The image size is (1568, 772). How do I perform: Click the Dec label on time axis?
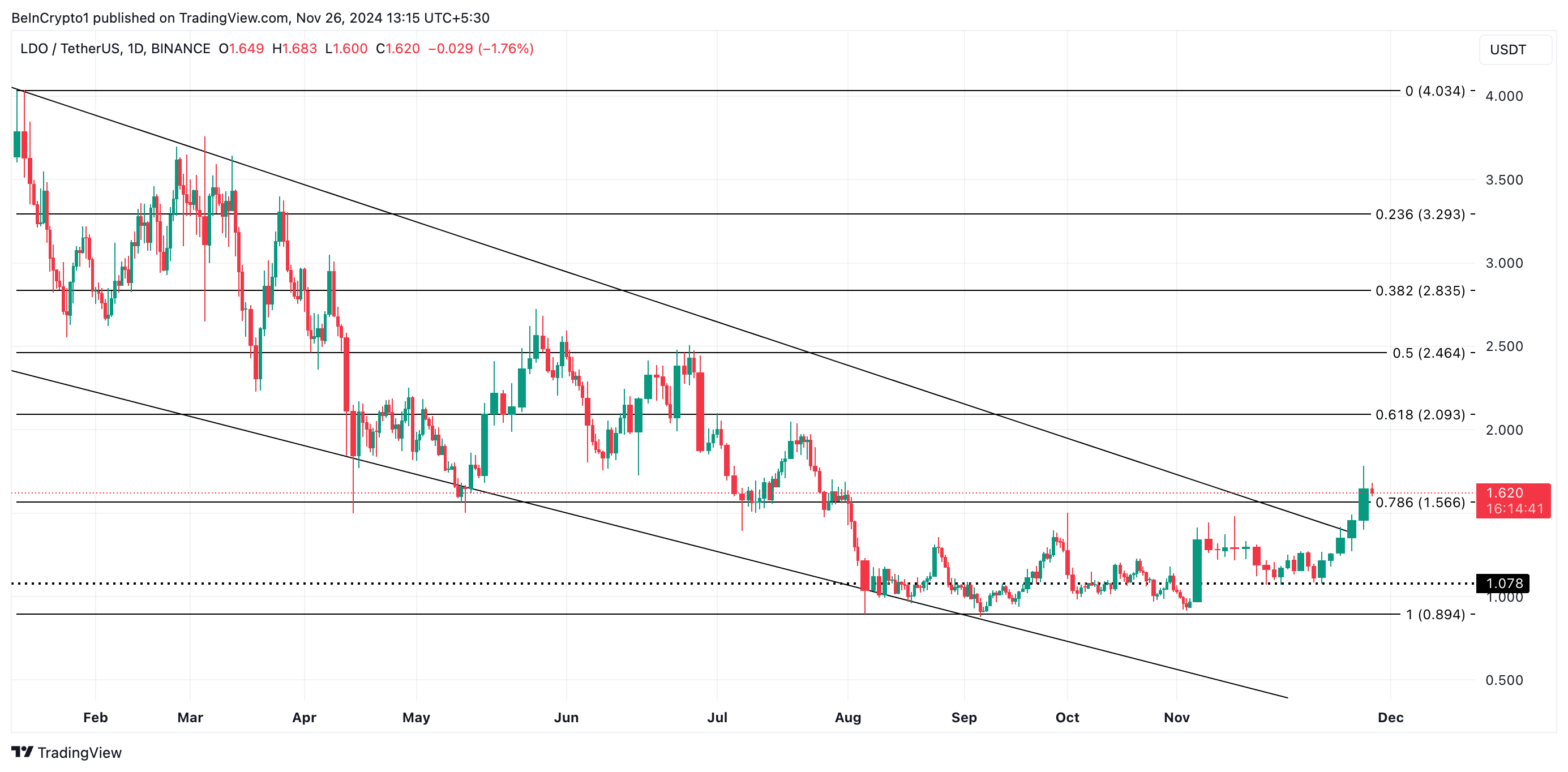pos(1390,717)
